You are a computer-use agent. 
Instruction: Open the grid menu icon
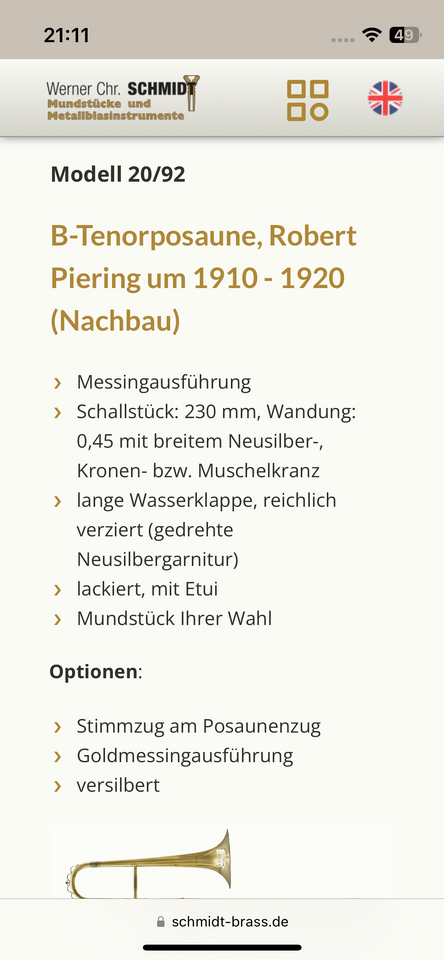307,100
